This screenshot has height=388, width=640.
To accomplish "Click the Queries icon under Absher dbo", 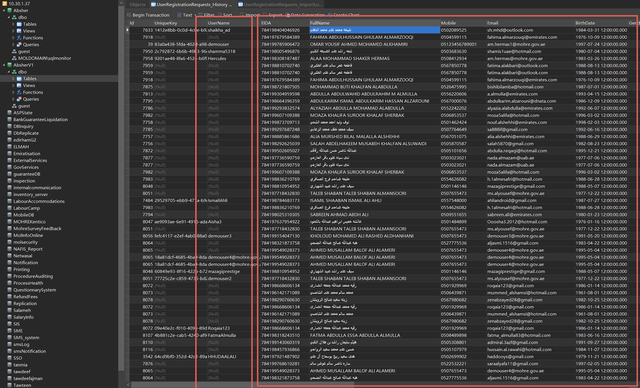I will click(19, 44).
